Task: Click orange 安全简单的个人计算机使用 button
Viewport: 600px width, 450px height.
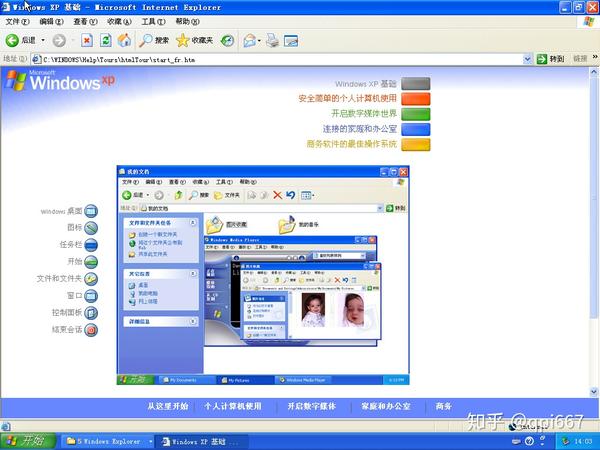Action: click(x=416, y=99)
